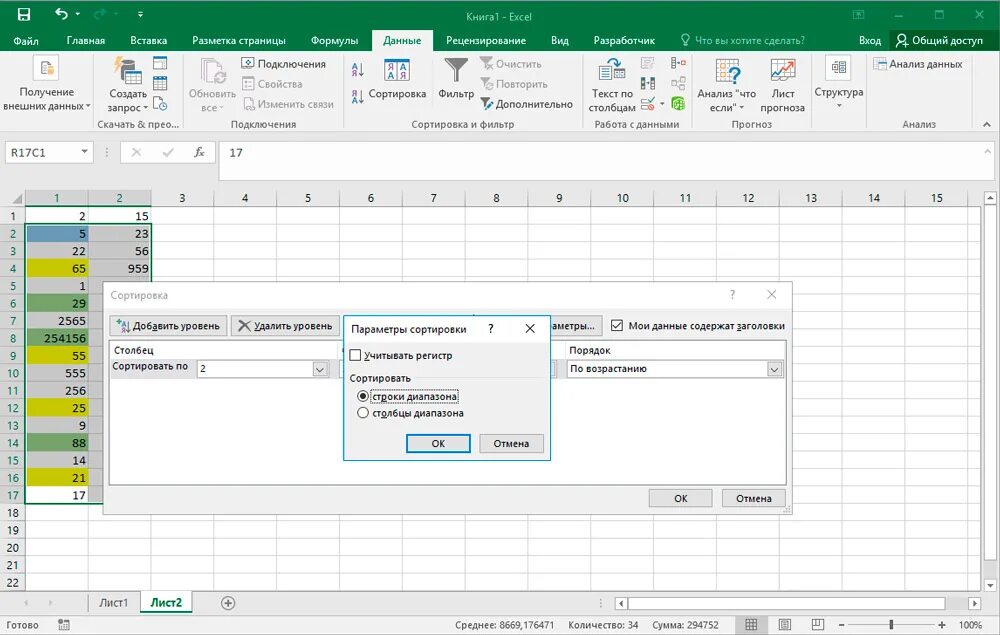Open the Формулы ribbon tab
Image resolution: width=1000 pixels, height=635 pixels.
pos(334,40)
